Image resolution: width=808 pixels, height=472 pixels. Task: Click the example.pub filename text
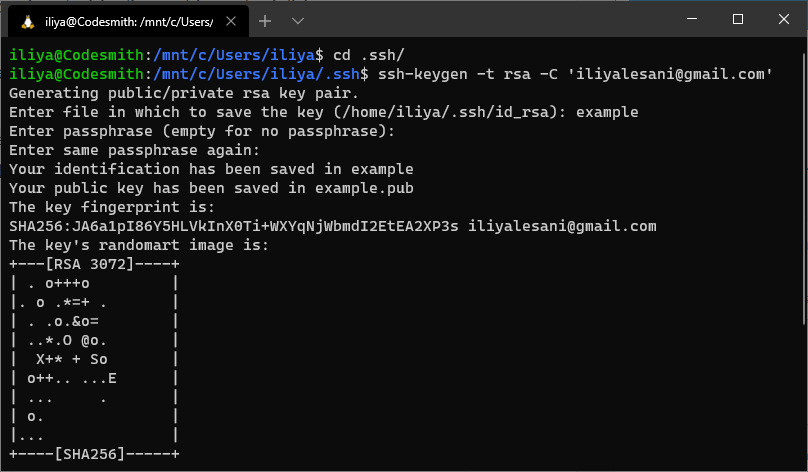coord(364,188)
